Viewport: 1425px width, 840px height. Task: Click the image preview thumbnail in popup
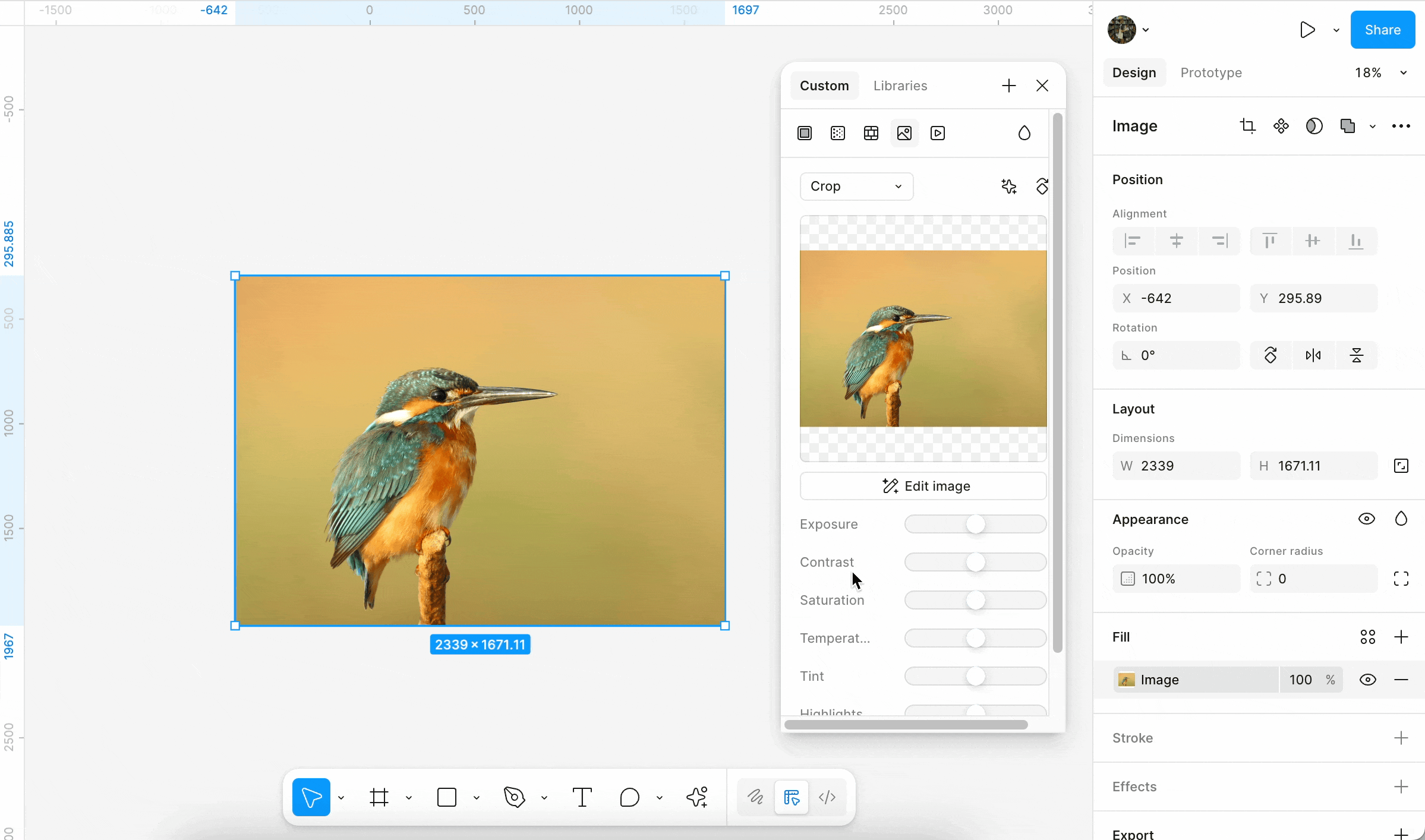point(923,339)
